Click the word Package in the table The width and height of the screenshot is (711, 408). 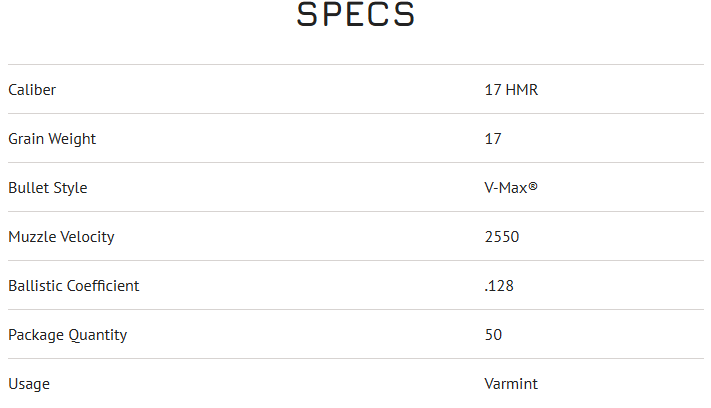click(35, 335)
